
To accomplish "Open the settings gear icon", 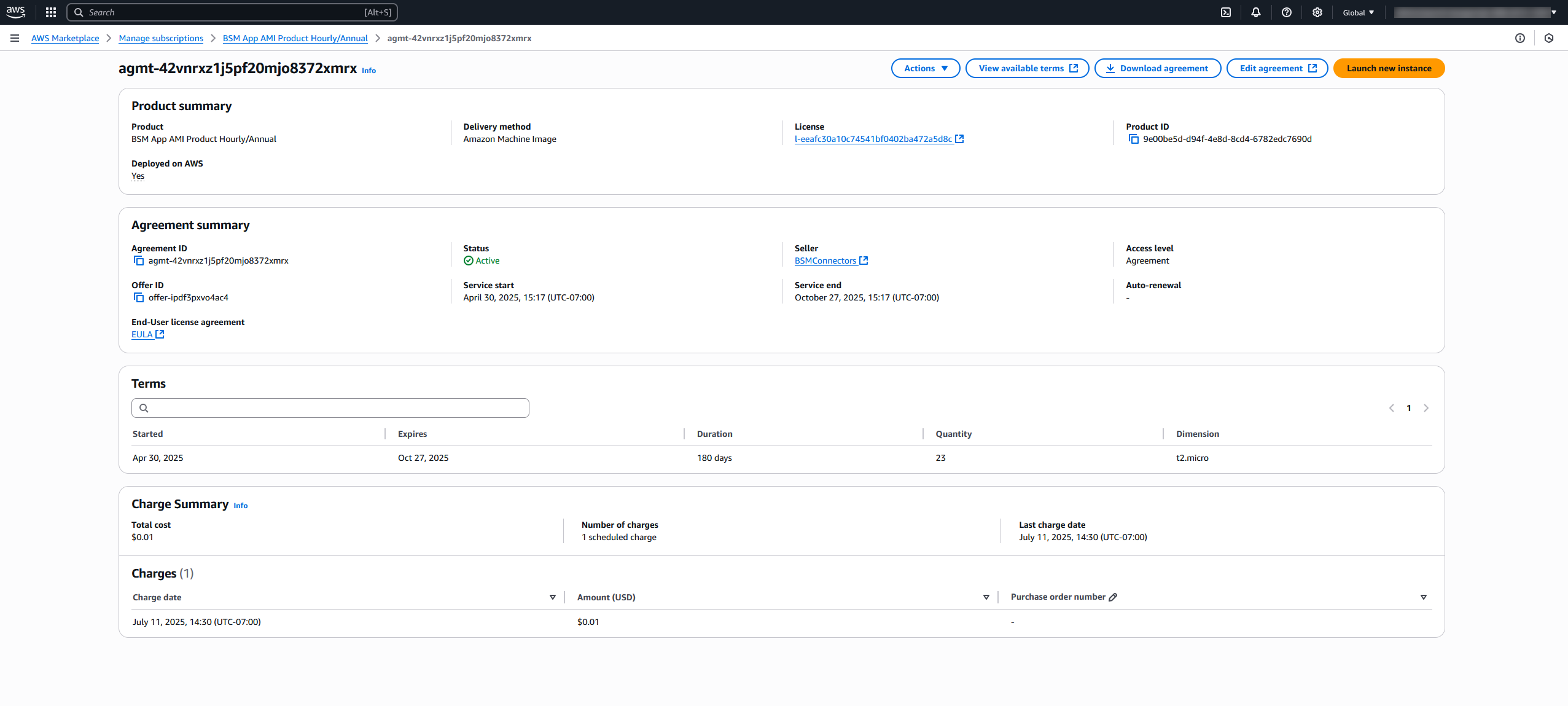I will tap(1317, 12).
